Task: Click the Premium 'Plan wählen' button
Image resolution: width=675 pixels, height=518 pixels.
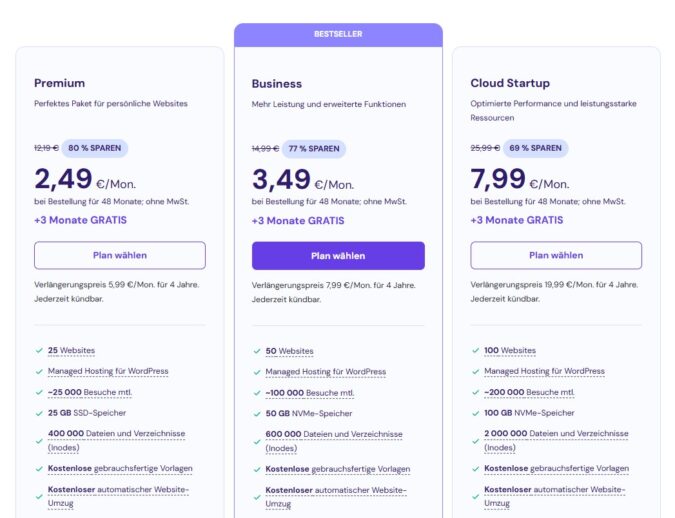Action: 120,255
